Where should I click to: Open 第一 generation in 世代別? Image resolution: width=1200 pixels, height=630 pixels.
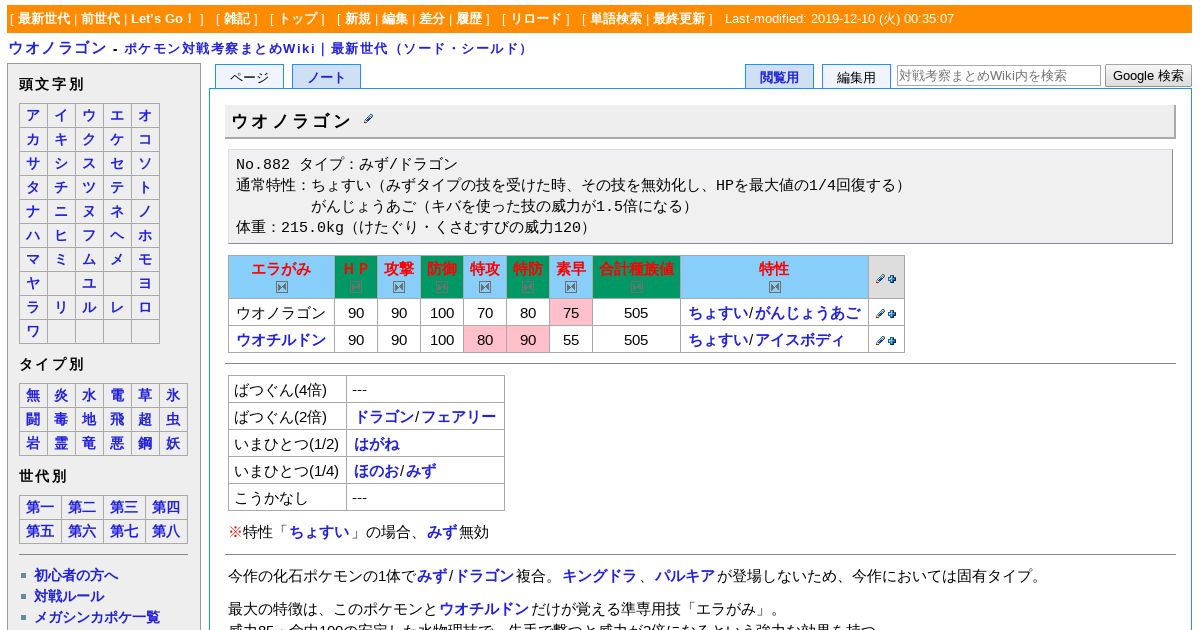[x=40, y=507]
